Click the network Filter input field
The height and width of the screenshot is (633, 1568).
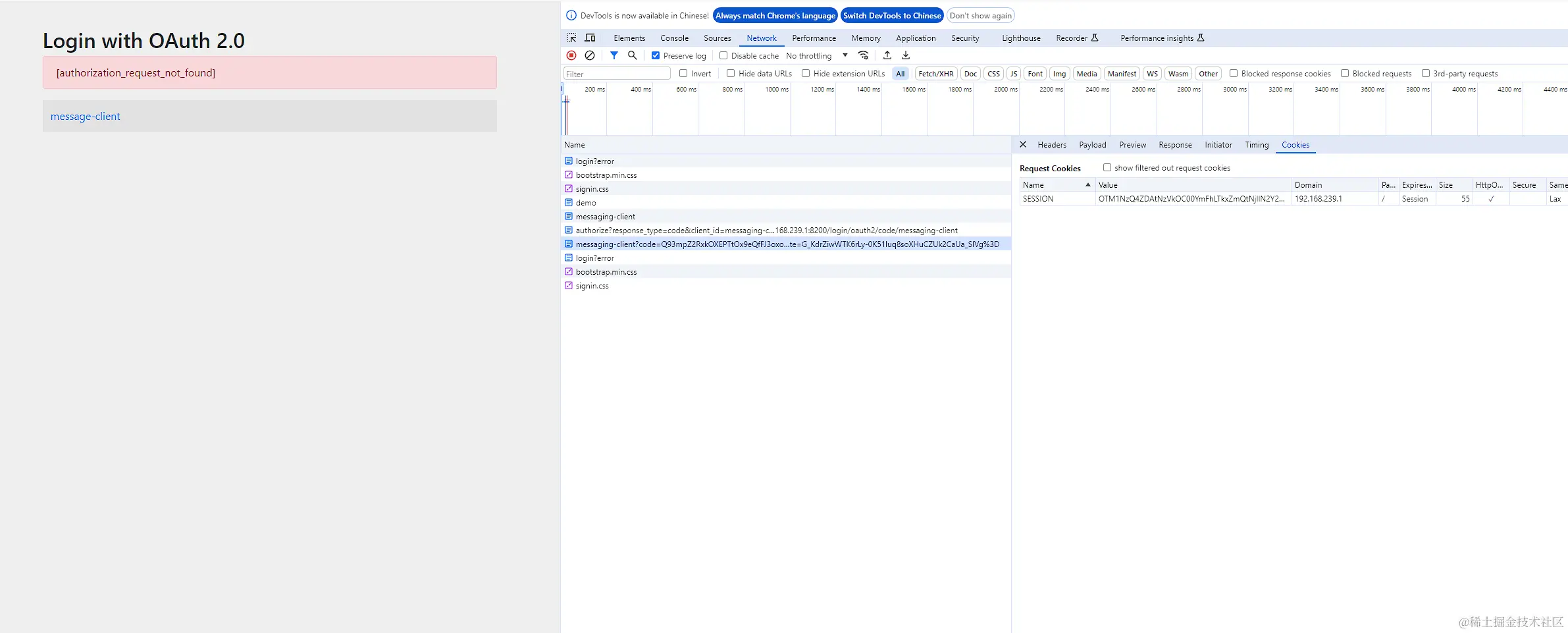617,74
